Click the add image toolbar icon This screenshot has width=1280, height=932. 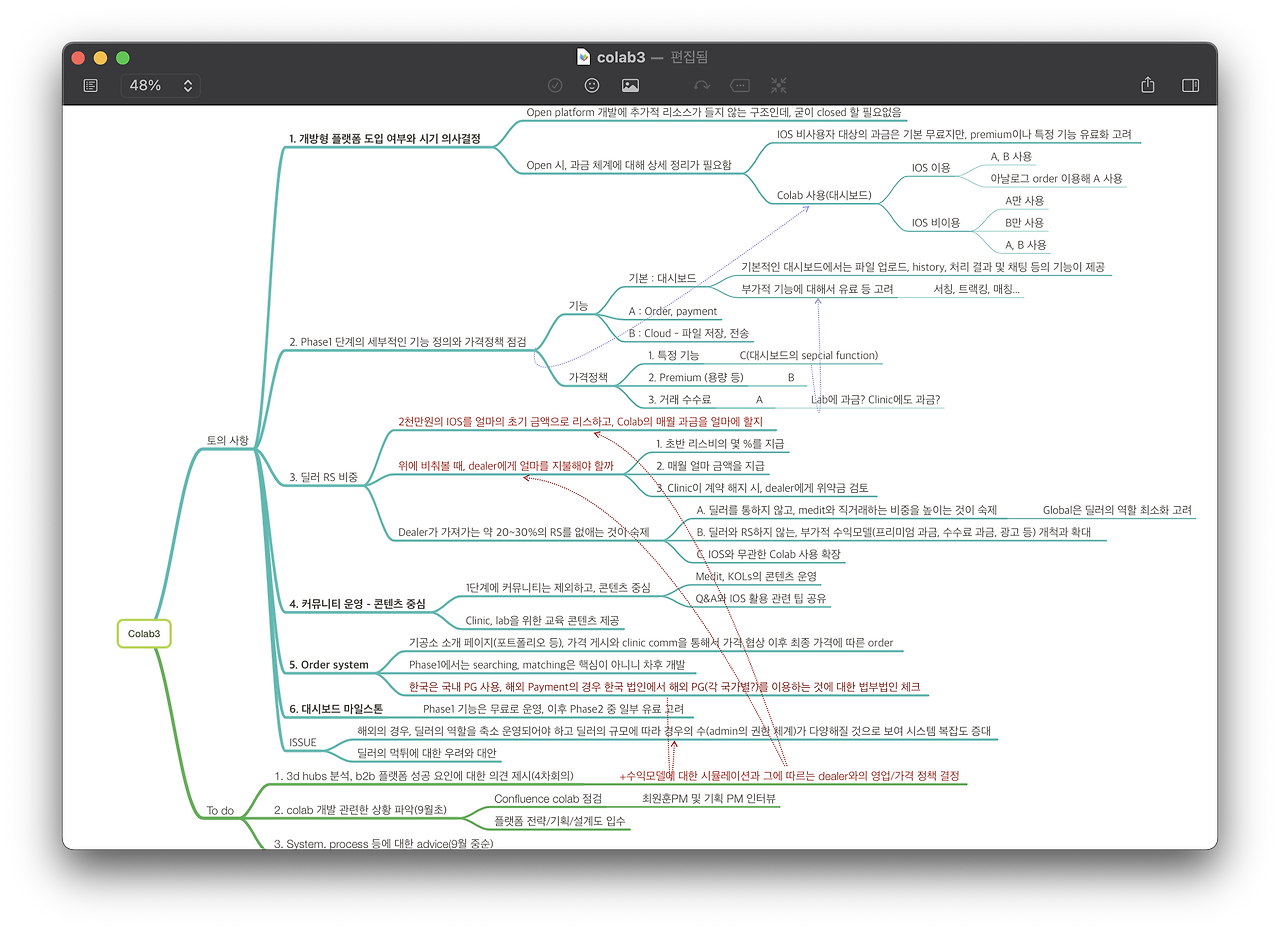630,86
